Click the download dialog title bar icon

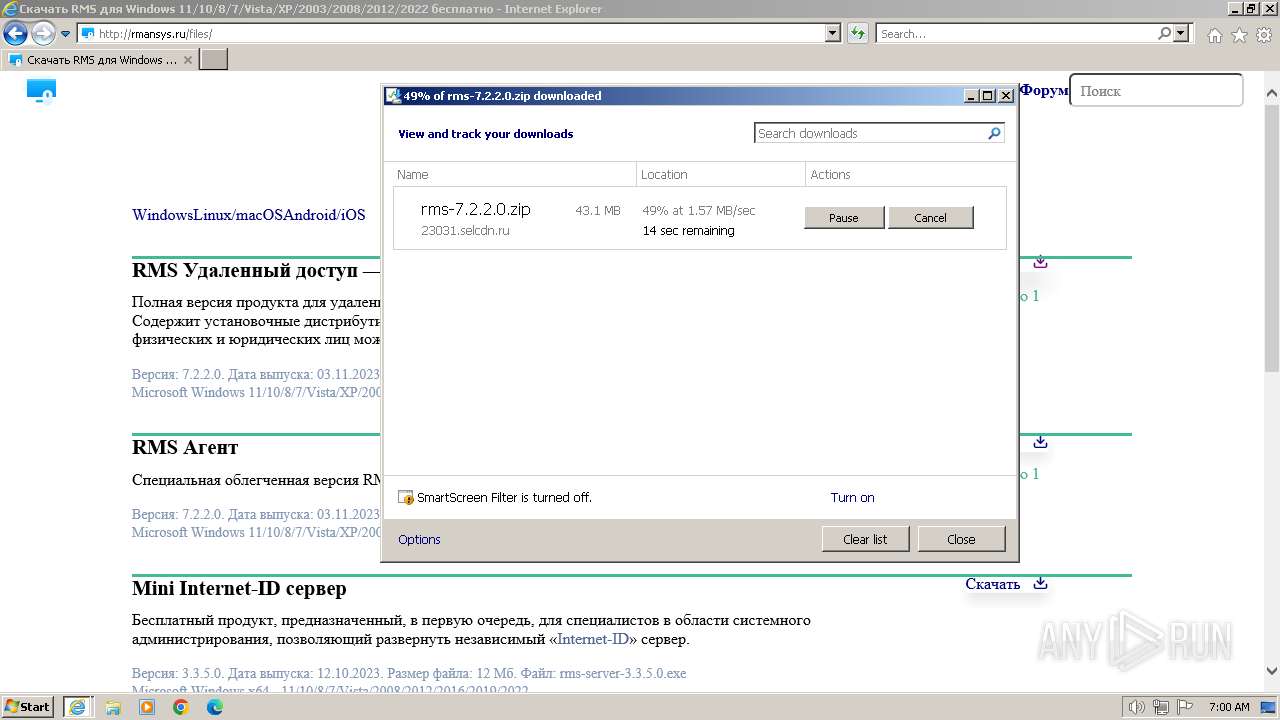coord(394,96)
